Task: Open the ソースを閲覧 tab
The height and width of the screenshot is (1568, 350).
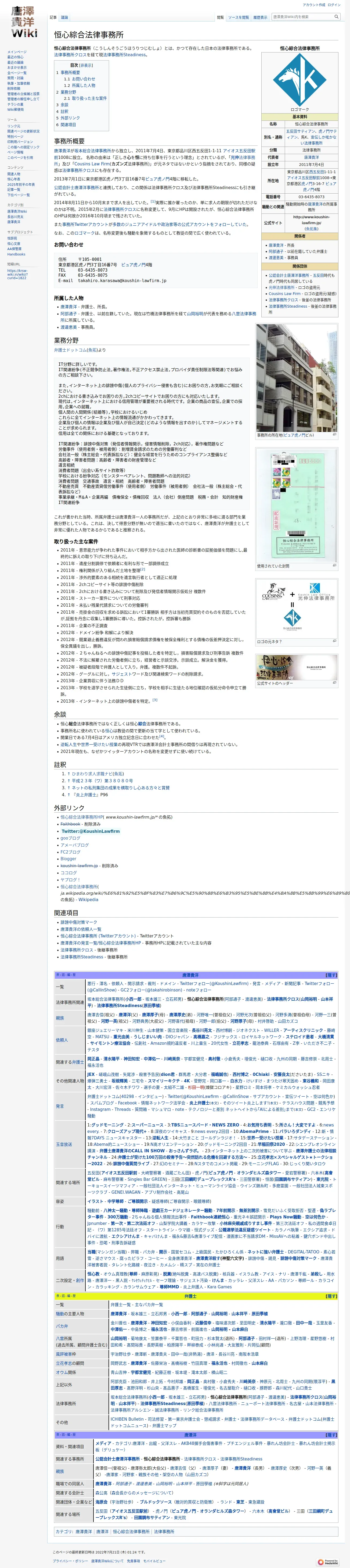Action: pyautogui.click(x=238, y=18)
